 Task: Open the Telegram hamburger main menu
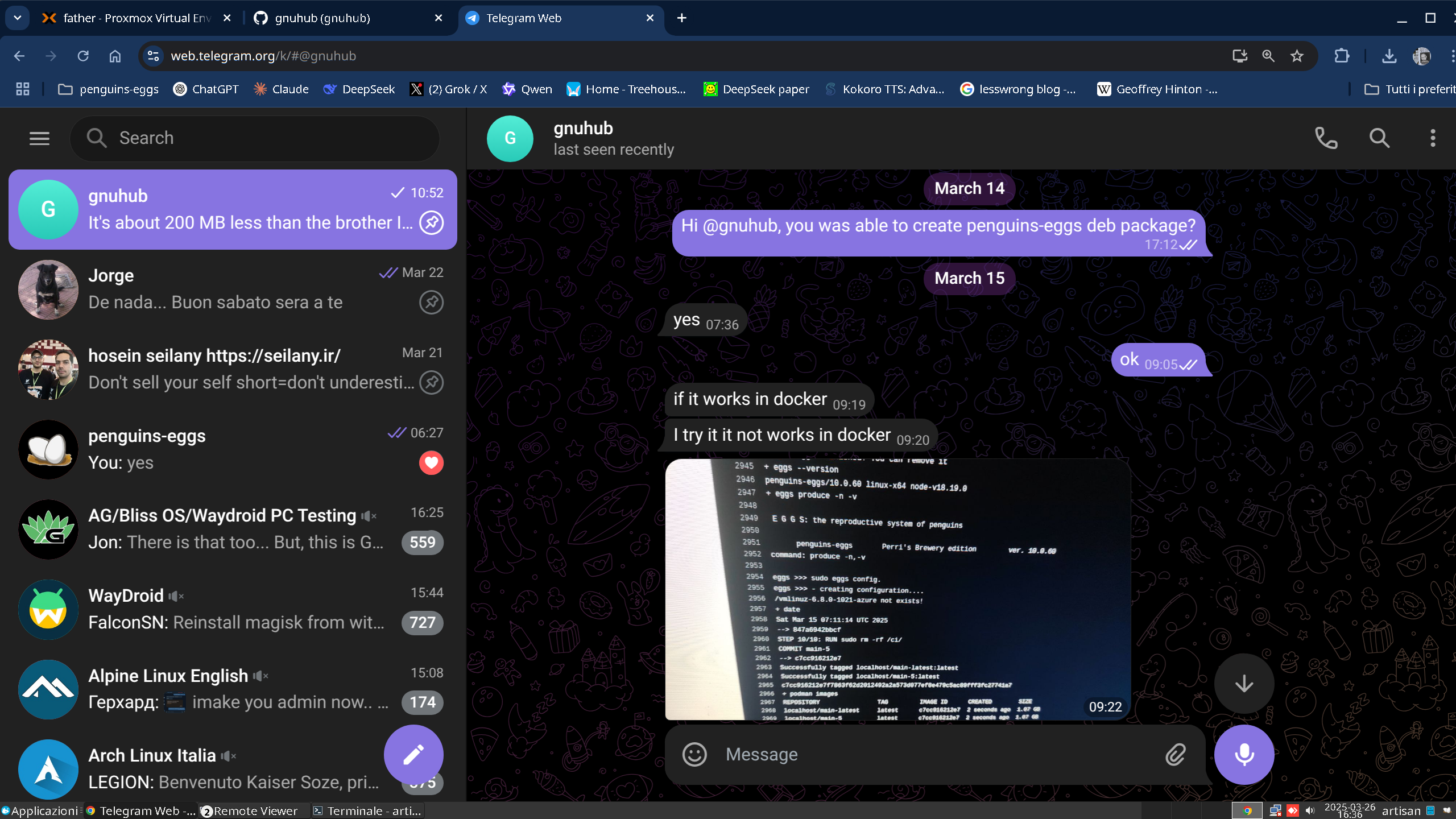point(39,138)
